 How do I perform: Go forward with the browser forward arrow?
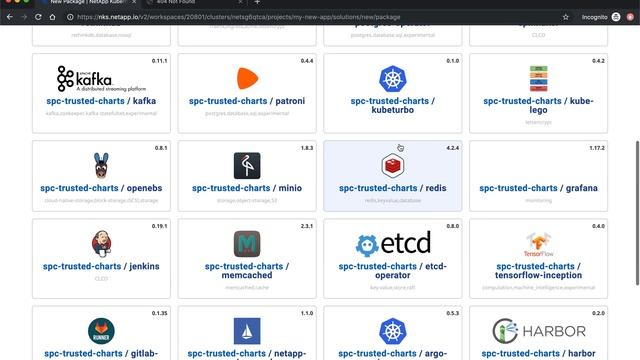click(x=24, y=17)
